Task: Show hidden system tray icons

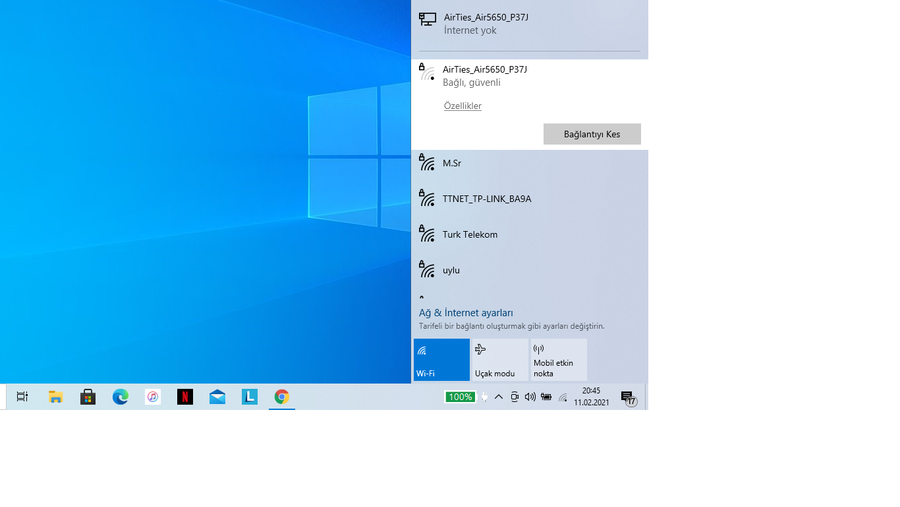Action: (499, 397)
